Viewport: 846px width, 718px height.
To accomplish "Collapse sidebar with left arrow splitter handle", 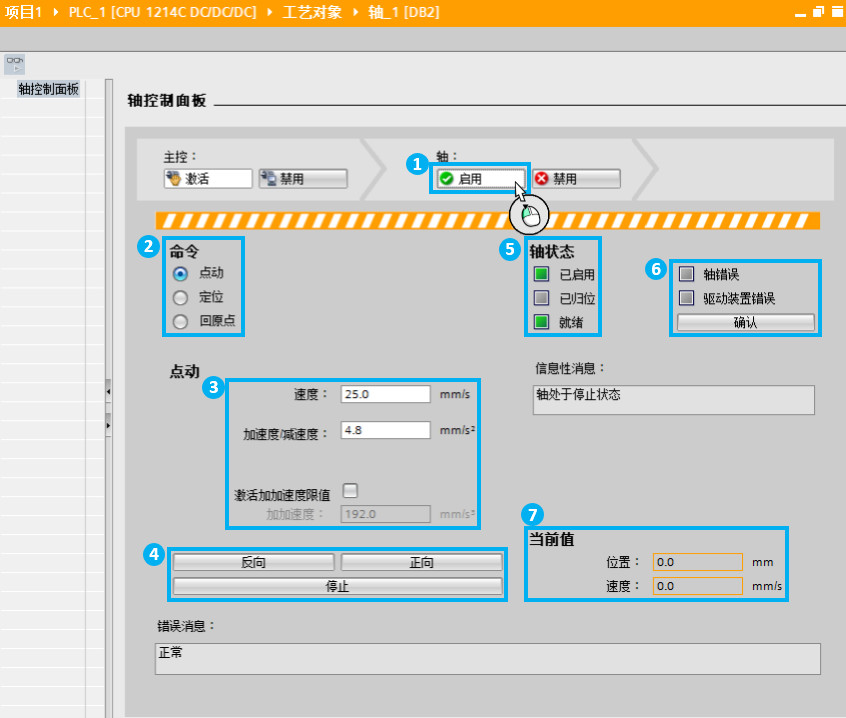I will tap(108, 392).
